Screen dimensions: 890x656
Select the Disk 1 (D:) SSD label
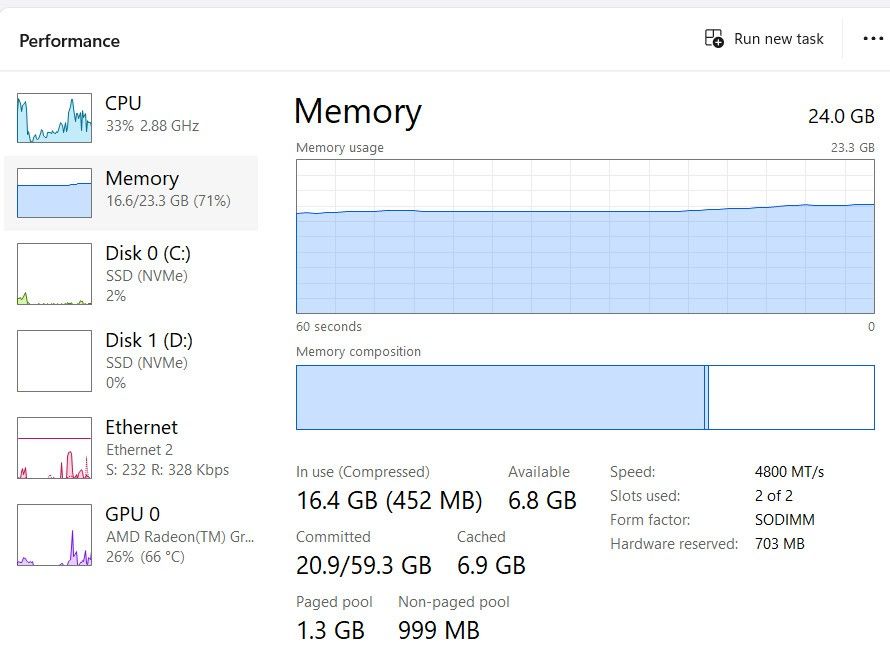pyautogui.click(x=146, y=363)
